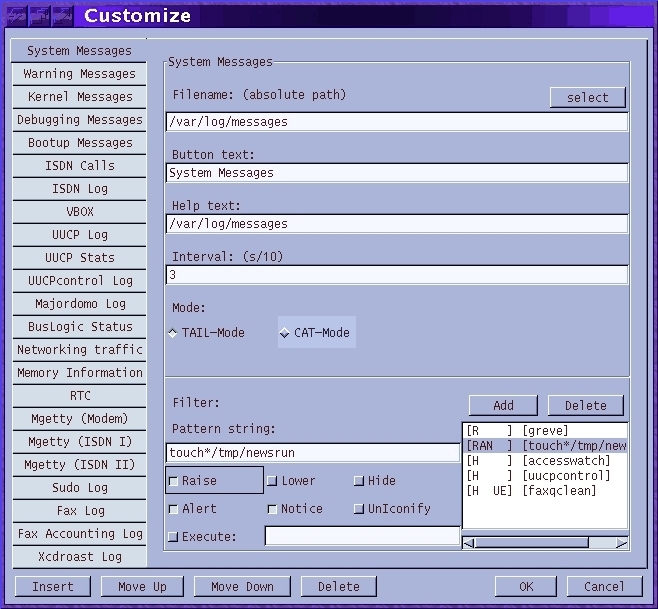658x609 pixels.
Task: Switch to Kernel Messages tab
Action: (x=79, y=97)
